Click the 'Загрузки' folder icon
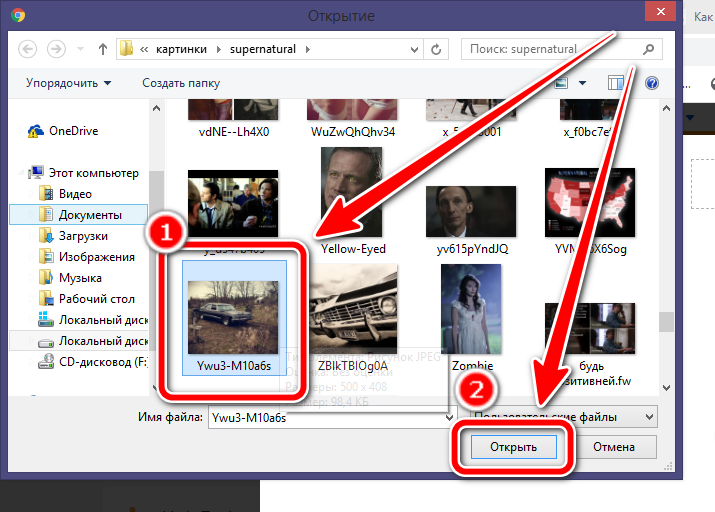 point(46,236)
